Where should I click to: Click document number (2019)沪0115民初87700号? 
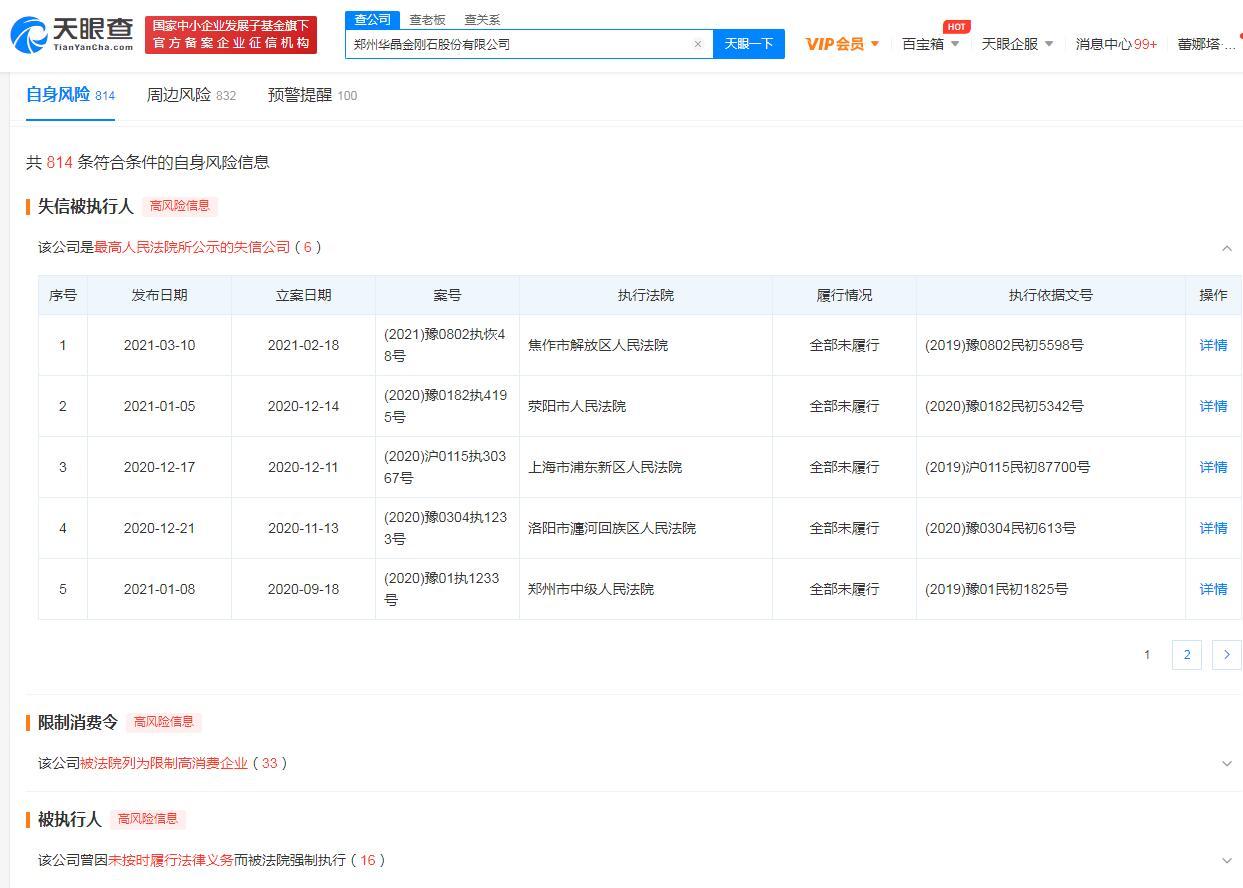[1008, 467]
